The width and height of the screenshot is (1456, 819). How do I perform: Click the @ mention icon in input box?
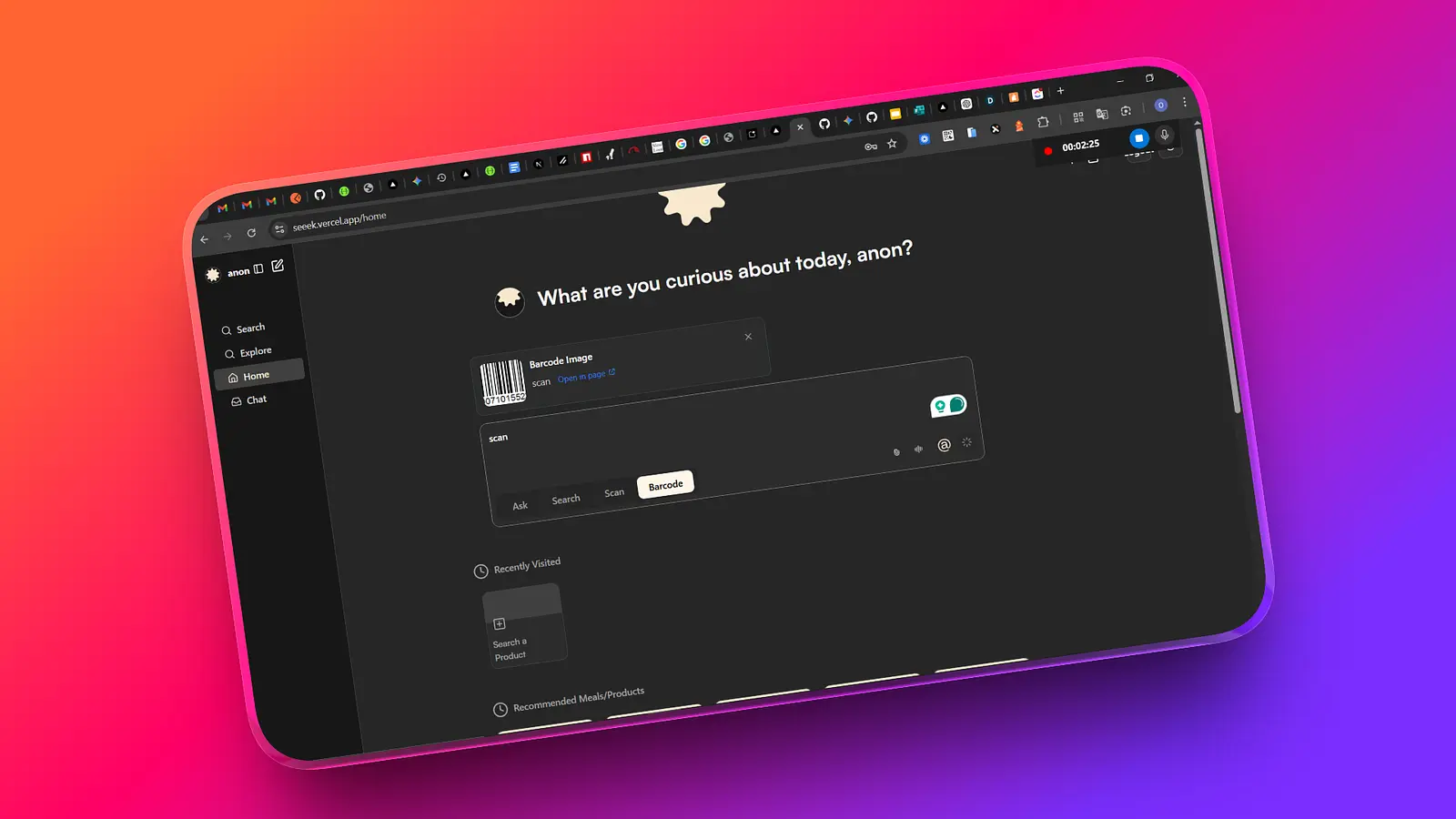click(x=944, y=445)
